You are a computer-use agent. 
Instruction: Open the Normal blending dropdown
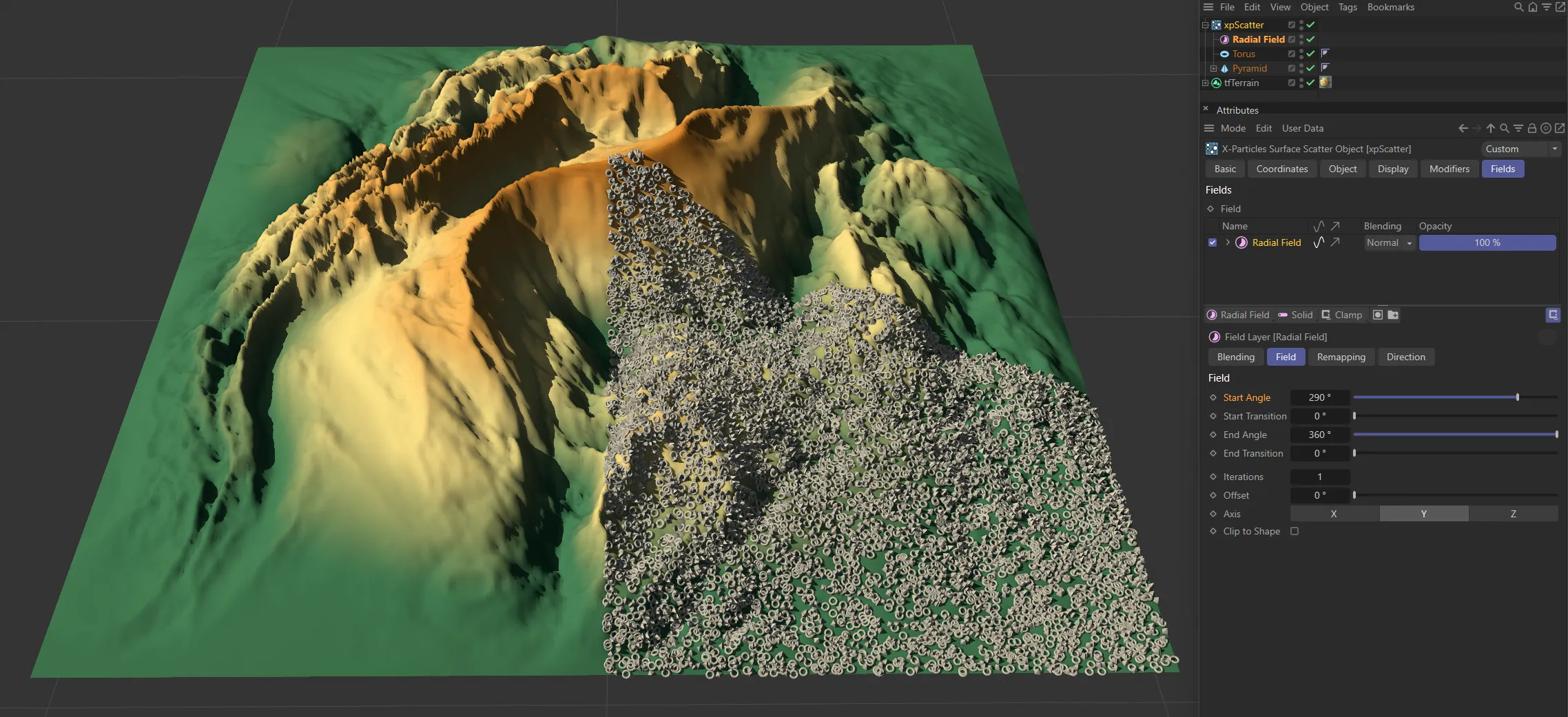click(x=1389, y=243)
